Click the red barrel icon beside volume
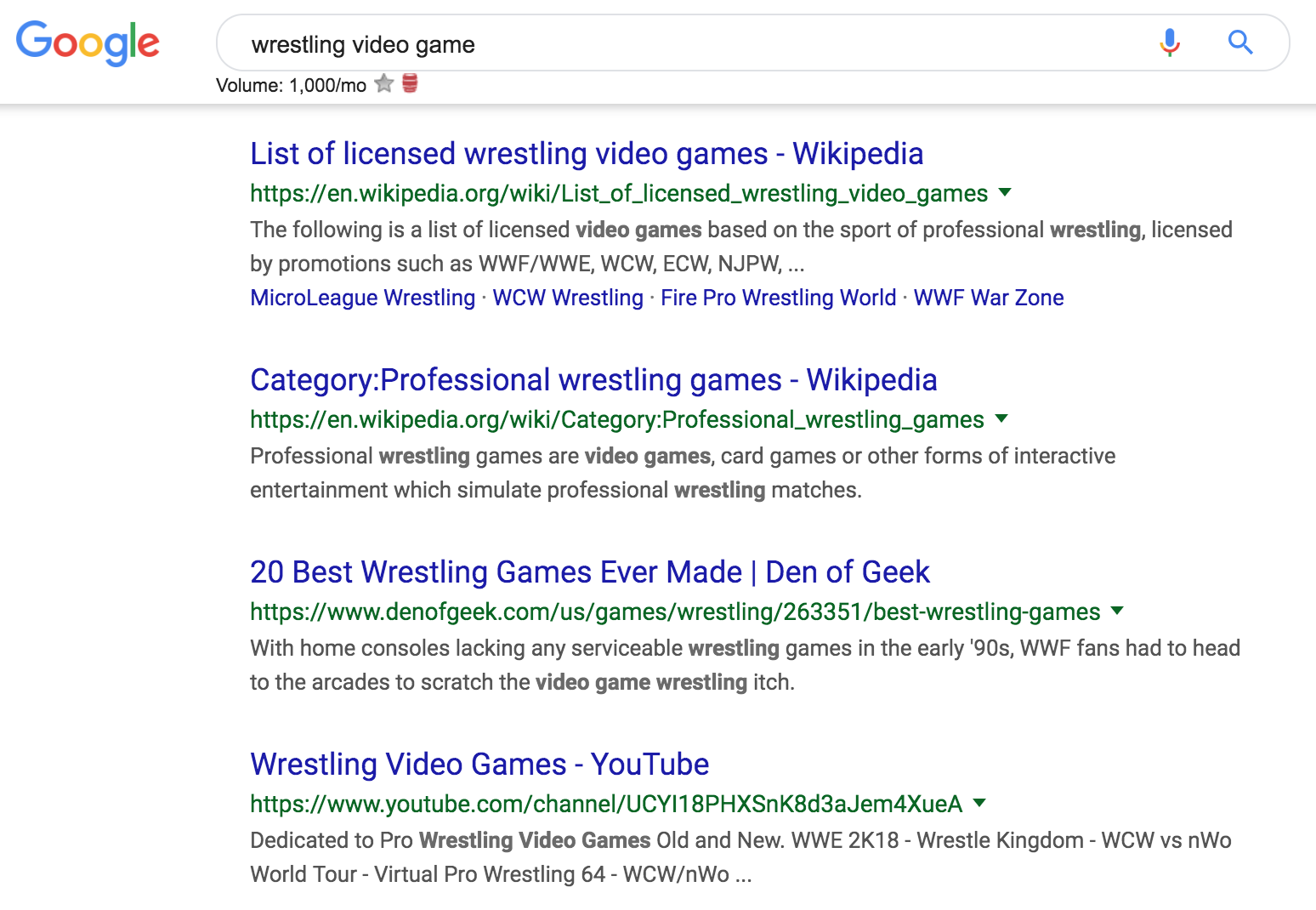This screenshot has width=1316, height=910. (410, 83)
